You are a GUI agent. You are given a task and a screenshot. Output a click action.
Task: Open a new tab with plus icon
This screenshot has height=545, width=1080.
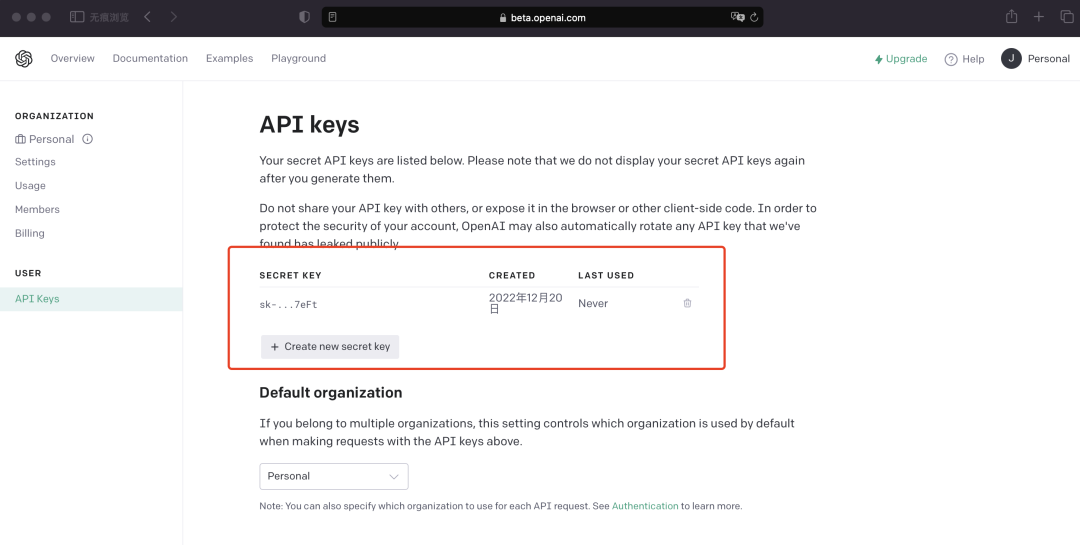[1039, 17]
